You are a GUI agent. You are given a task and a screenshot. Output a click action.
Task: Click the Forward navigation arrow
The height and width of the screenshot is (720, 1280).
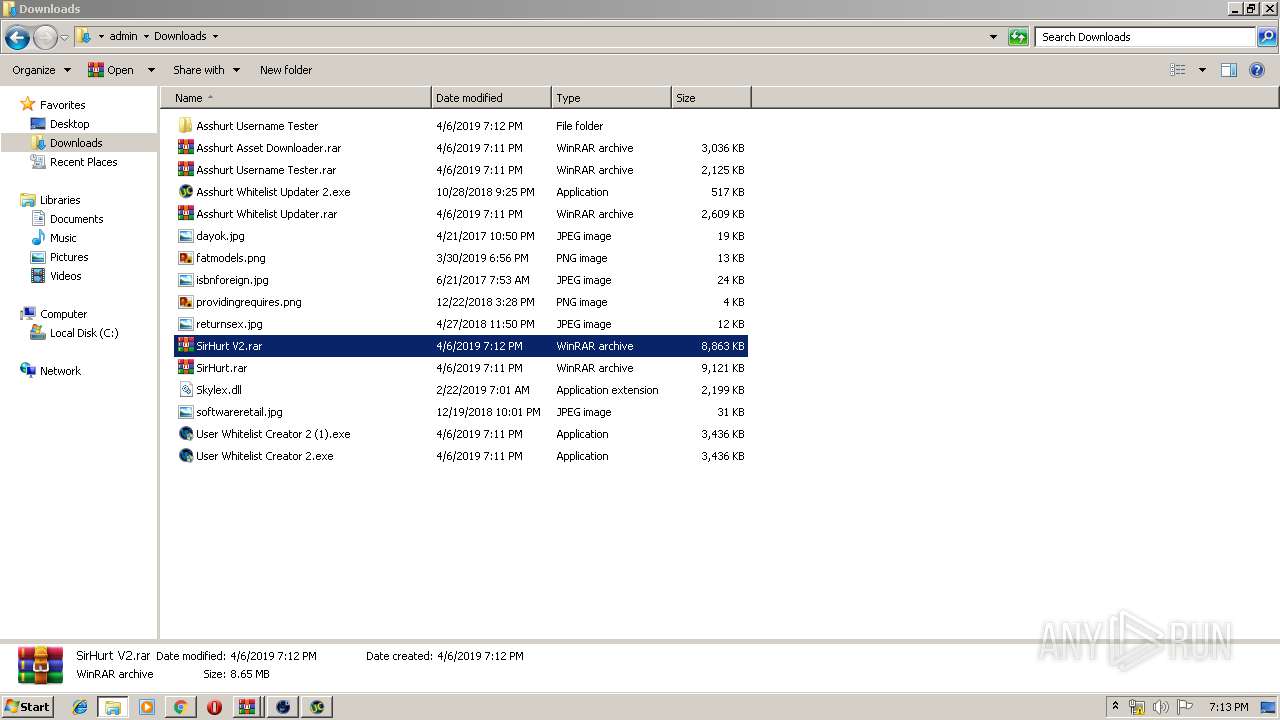45,38
